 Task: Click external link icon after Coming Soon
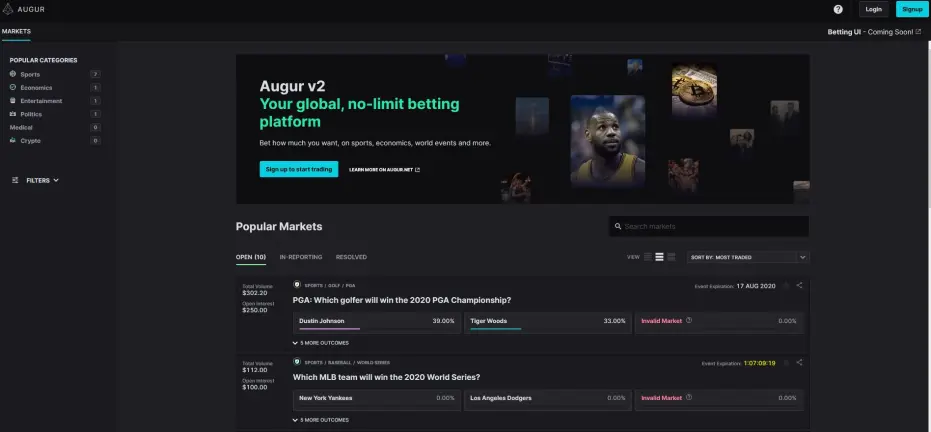coord(919,31)
